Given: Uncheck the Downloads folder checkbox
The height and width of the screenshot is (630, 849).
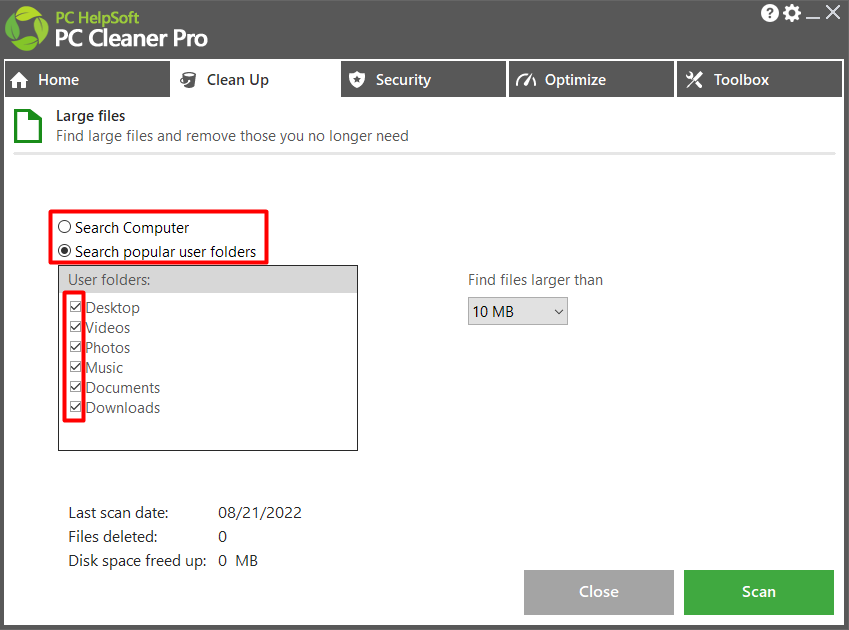Looking at the screenshot, I should tap(75, 407).
